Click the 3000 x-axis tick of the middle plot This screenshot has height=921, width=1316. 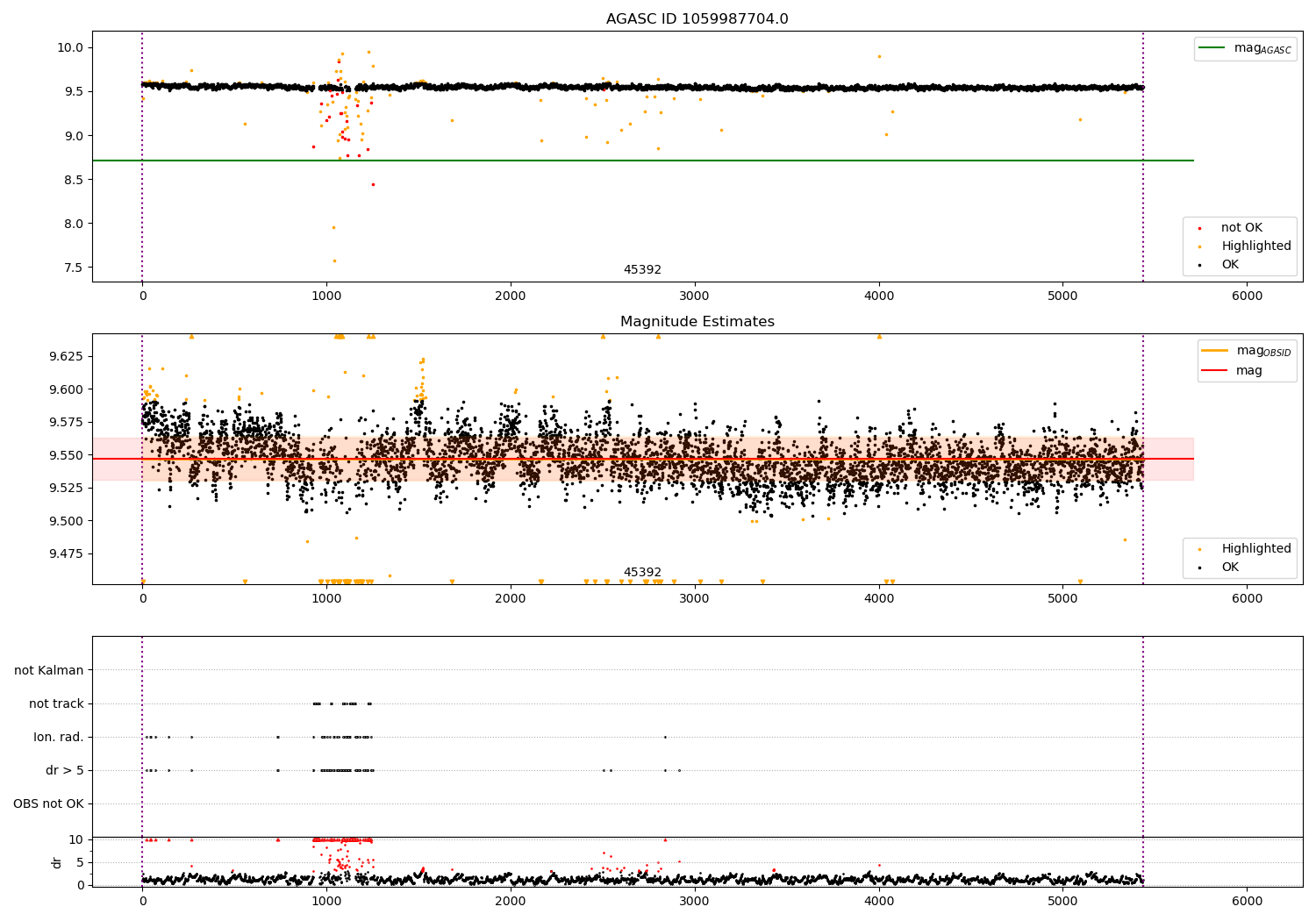click(695, 599)
